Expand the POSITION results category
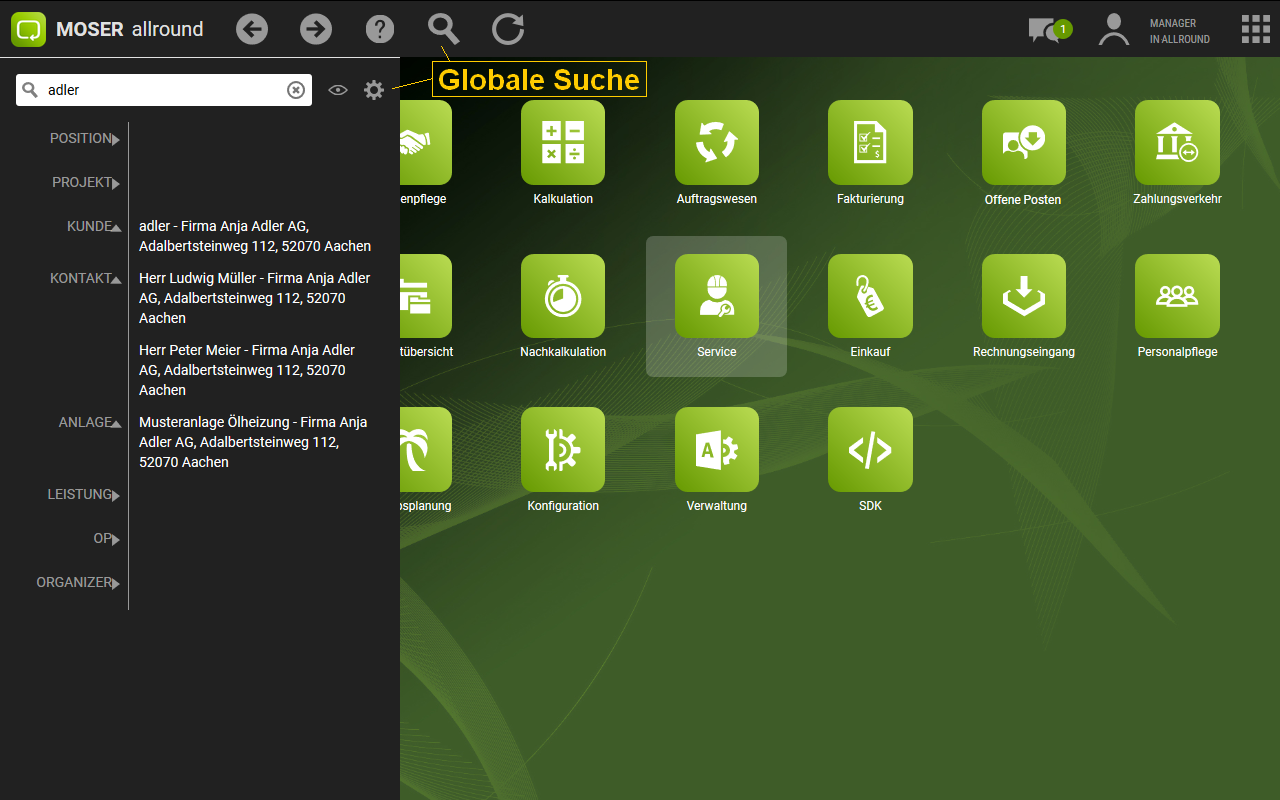Screen dimensions: 1280x800 pos(85,139)
